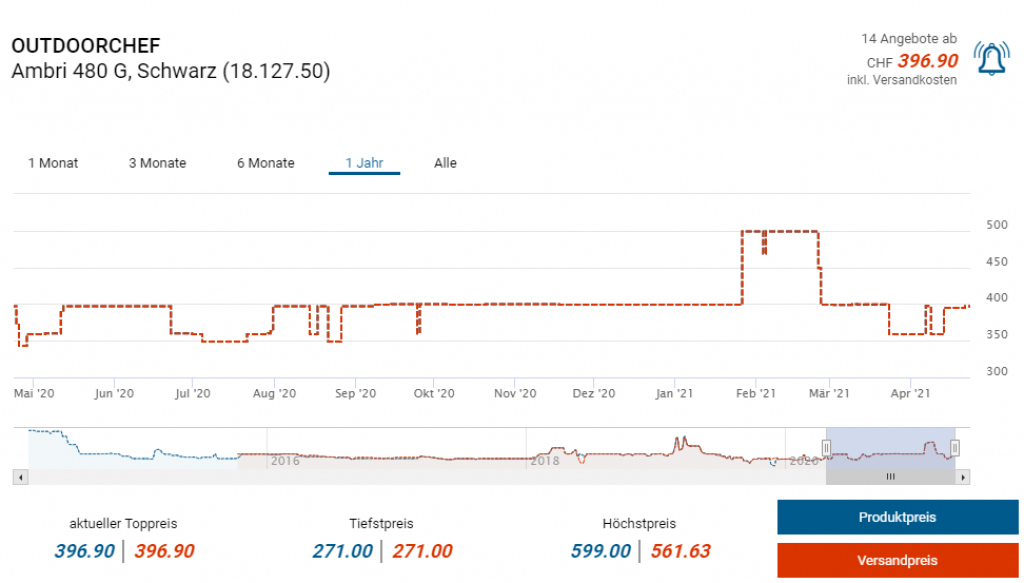1024x583 pixels.
Task: Click the left range handle of the navigator
Action: click(x=826, y=447)
